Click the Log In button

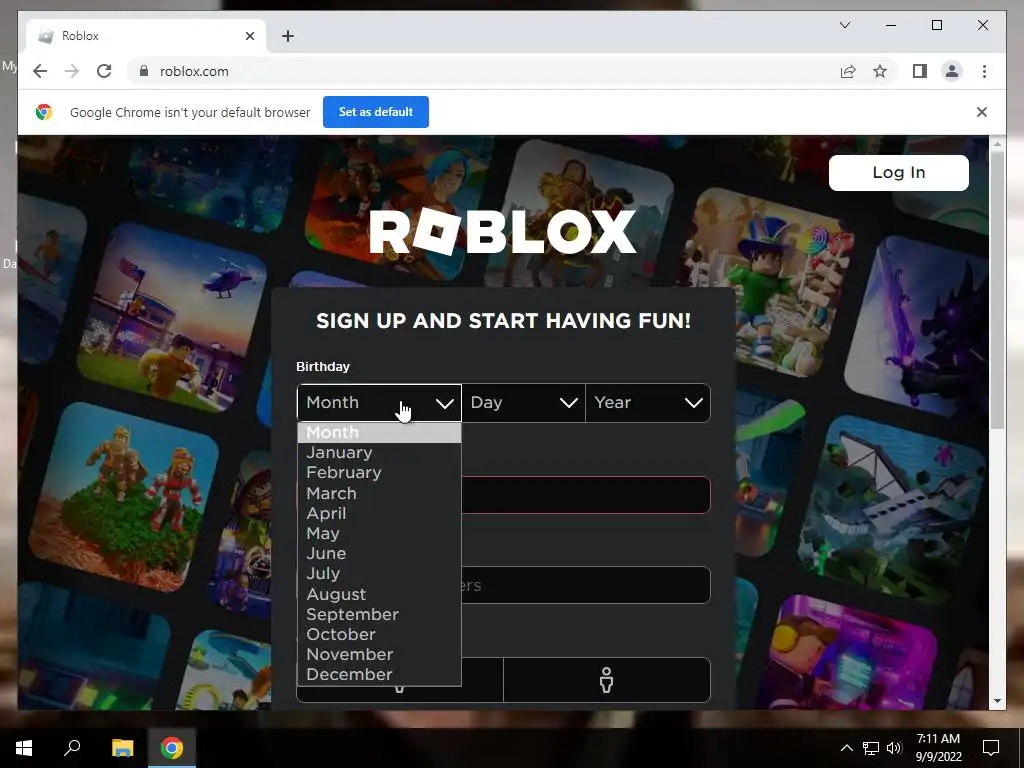pos(899,172)
